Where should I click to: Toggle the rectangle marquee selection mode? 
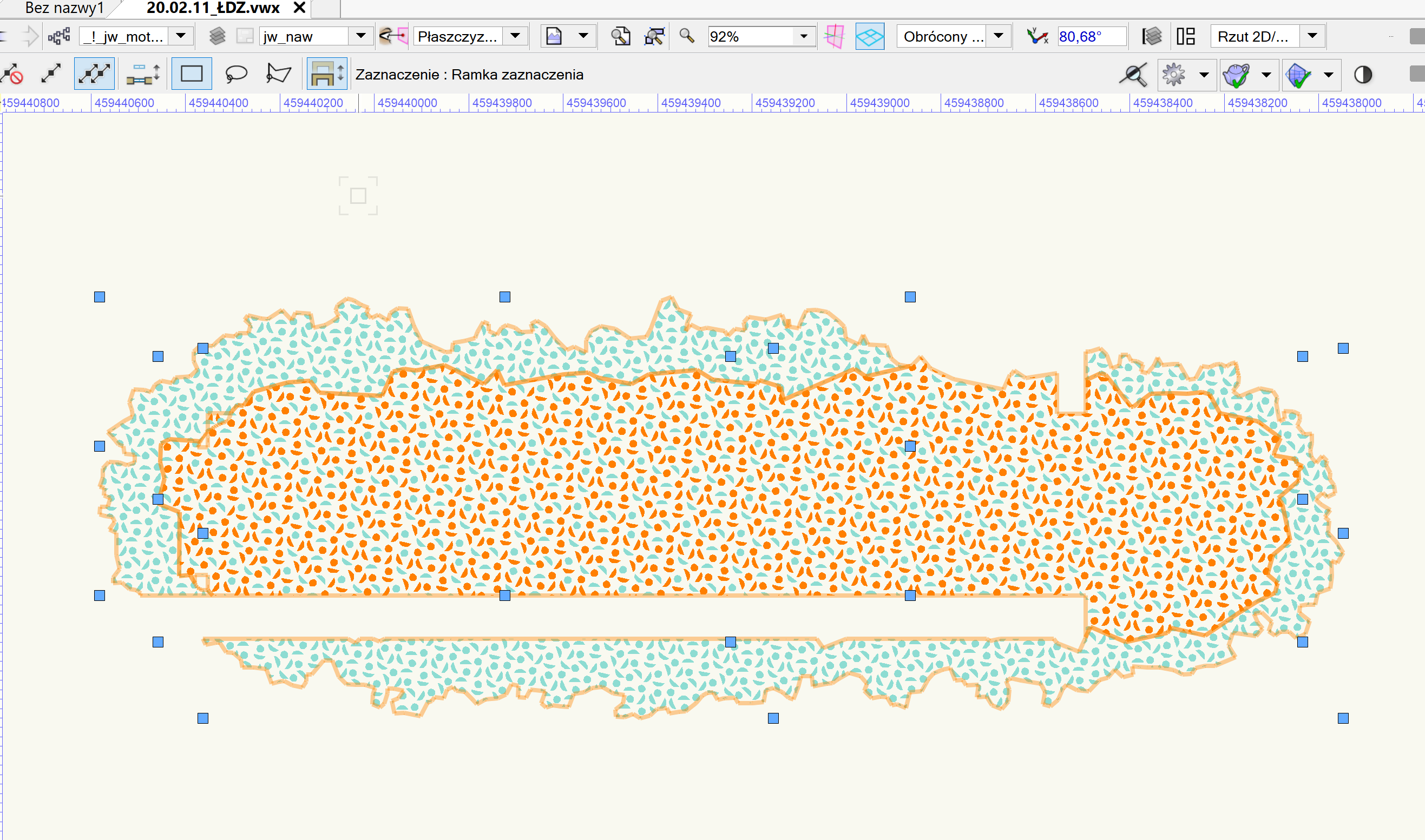tap(192, 74)
